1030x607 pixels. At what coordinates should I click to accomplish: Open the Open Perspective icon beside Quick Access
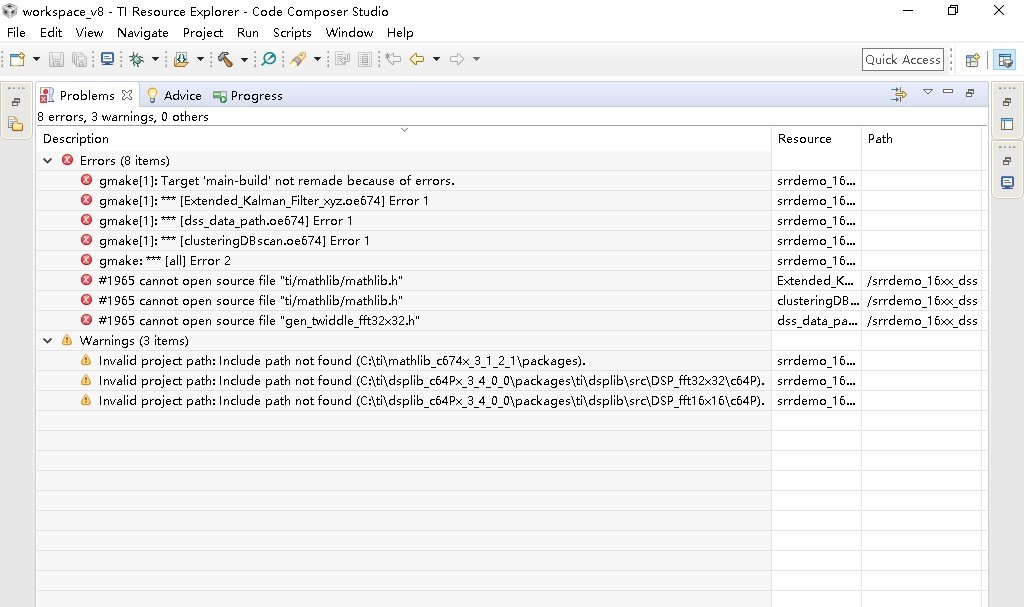(973, 60)
